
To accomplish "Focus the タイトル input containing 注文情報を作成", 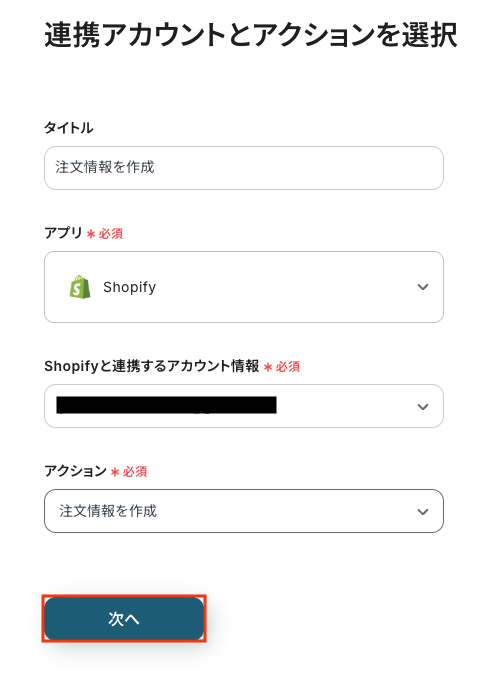I will (244, 168).
